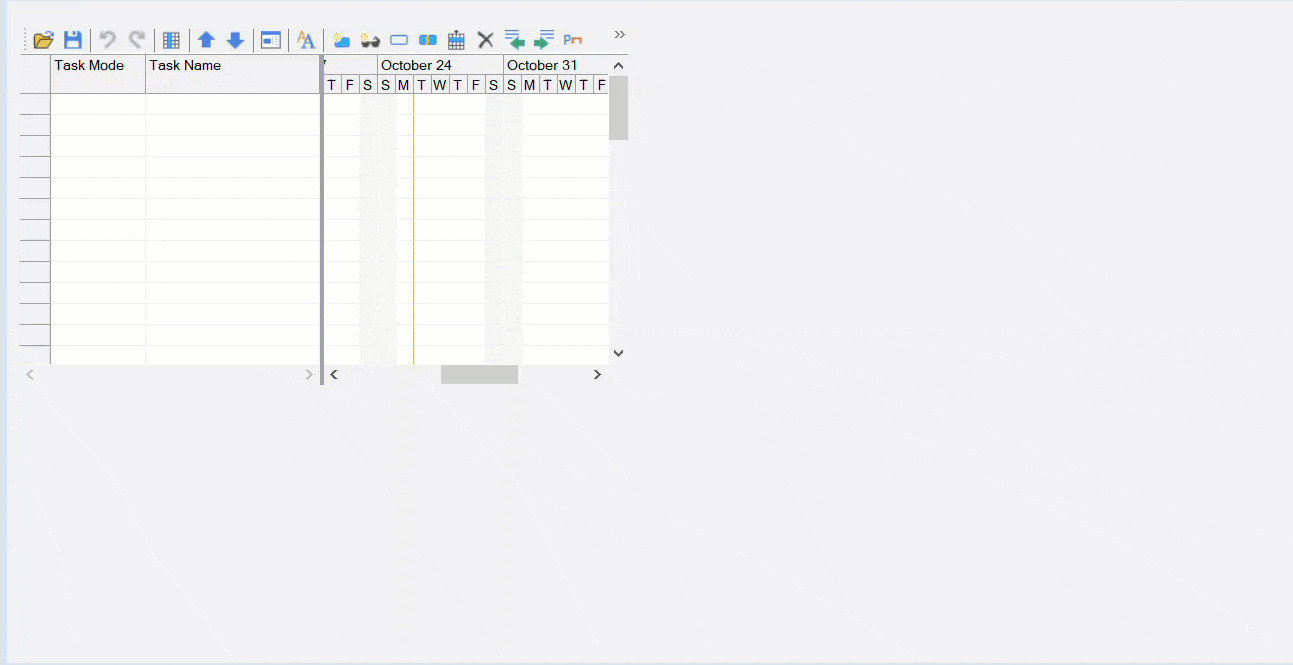Move the task up with the blue up arrow
Screen dimensions: 1293x665
(x=206, y=40)
